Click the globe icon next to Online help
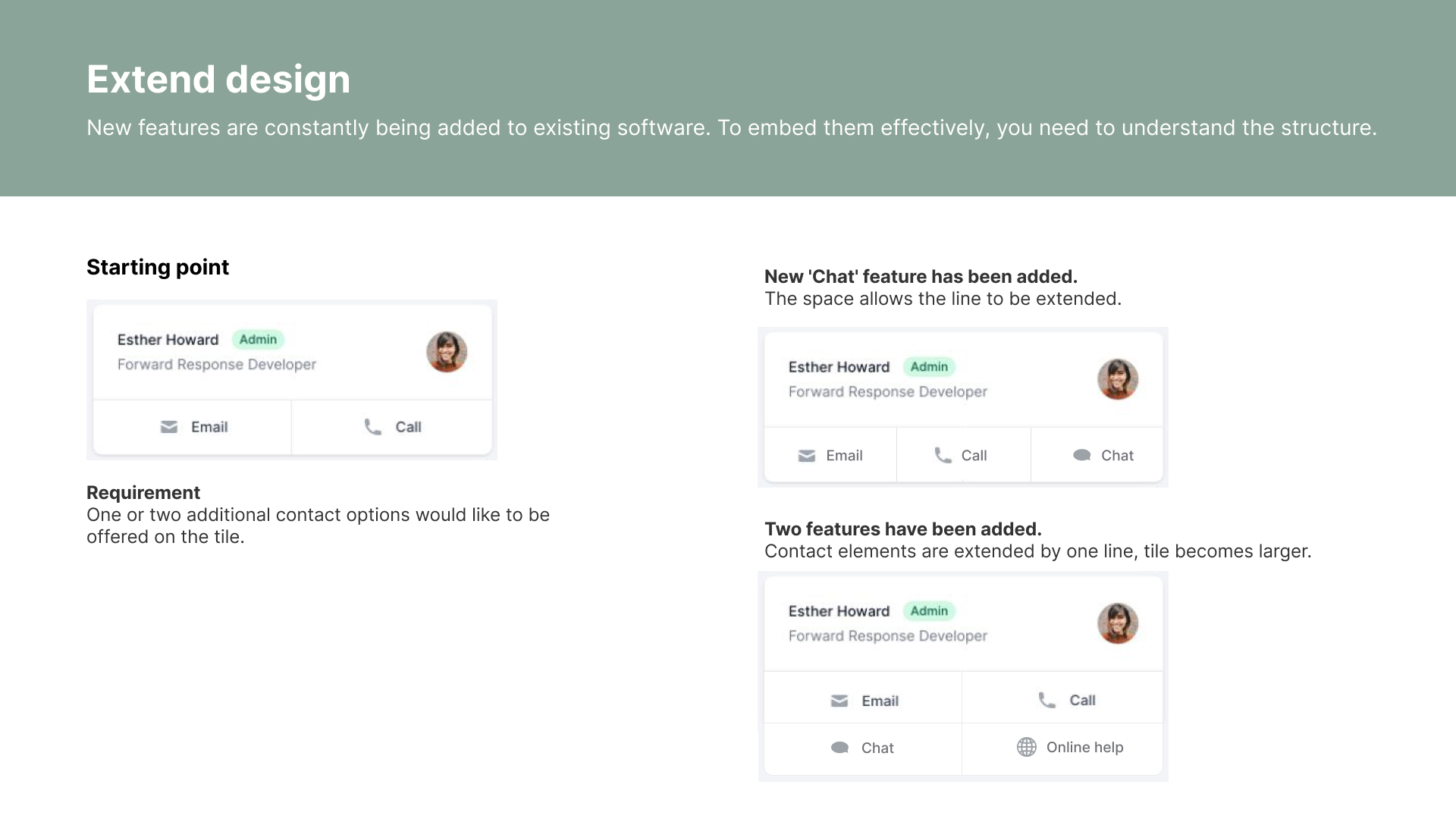 pyautogui.click(x=1027, y=747)
